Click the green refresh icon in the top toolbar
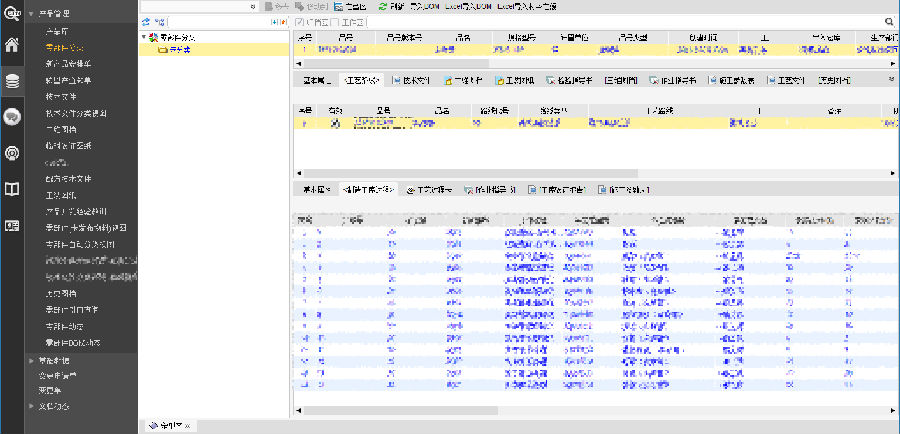This screenshot has width=900, height=434. (383, 6)
